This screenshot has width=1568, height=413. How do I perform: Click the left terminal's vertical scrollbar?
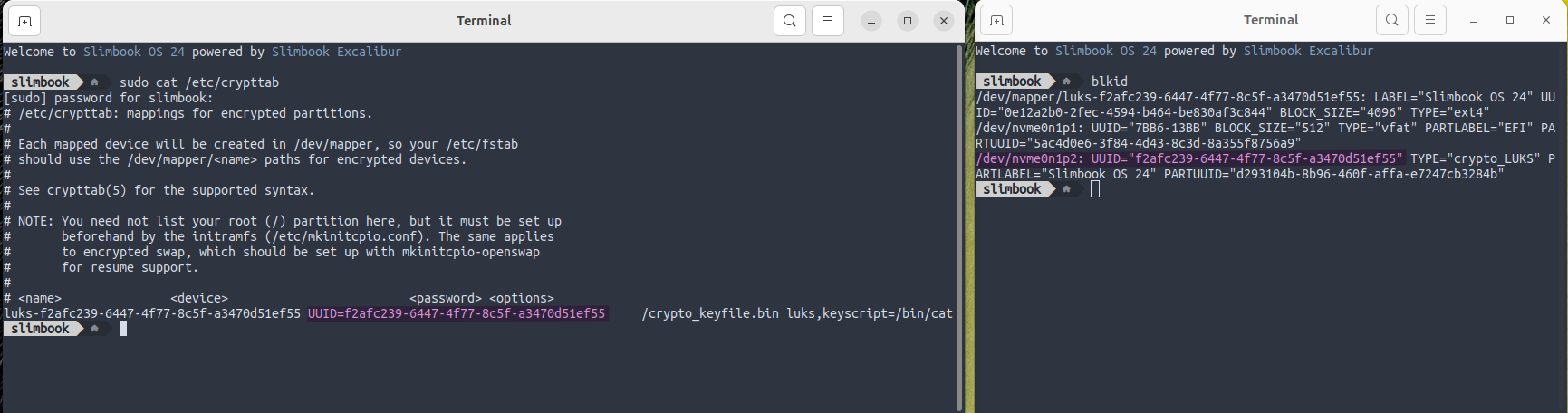click(959, 226)
